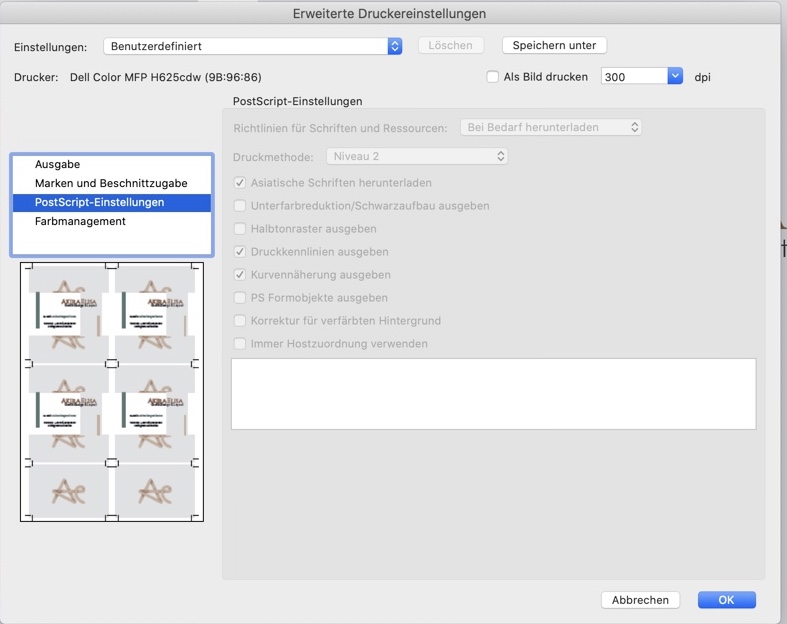Confirm the settings with OK
Image resolution: width=787 pixels, height=624 pixels.
click(x=726, y=600)
